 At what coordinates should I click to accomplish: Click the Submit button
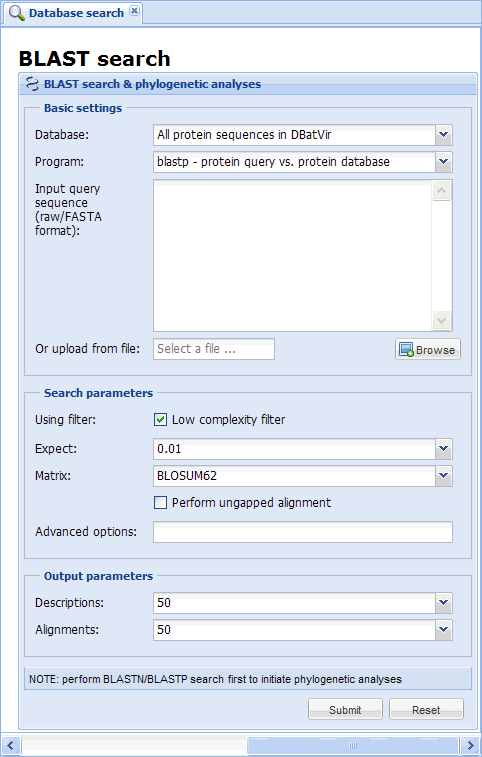(345, 709)
